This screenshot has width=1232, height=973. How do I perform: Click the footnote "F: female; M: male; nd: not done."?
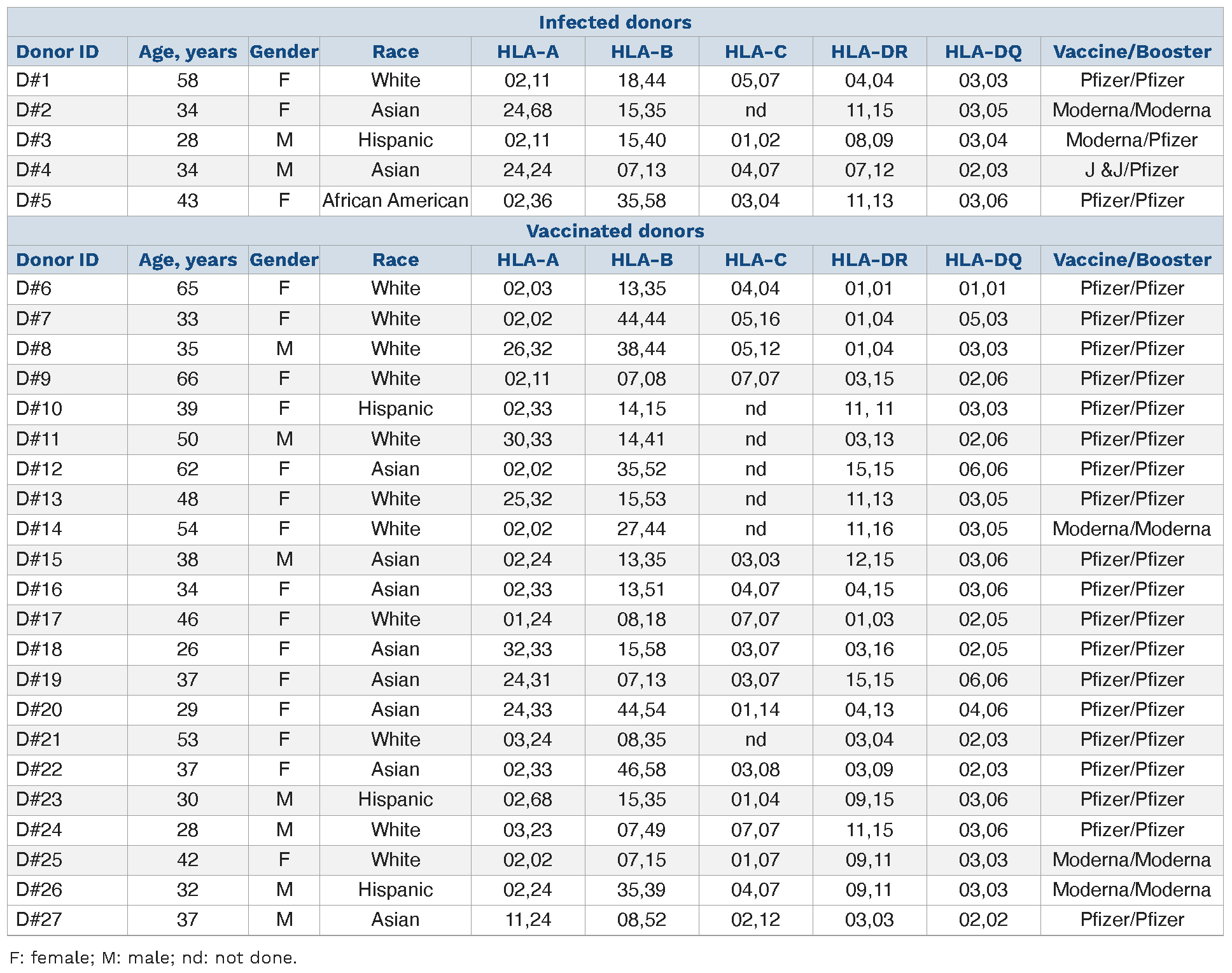(x=153, y=957)
